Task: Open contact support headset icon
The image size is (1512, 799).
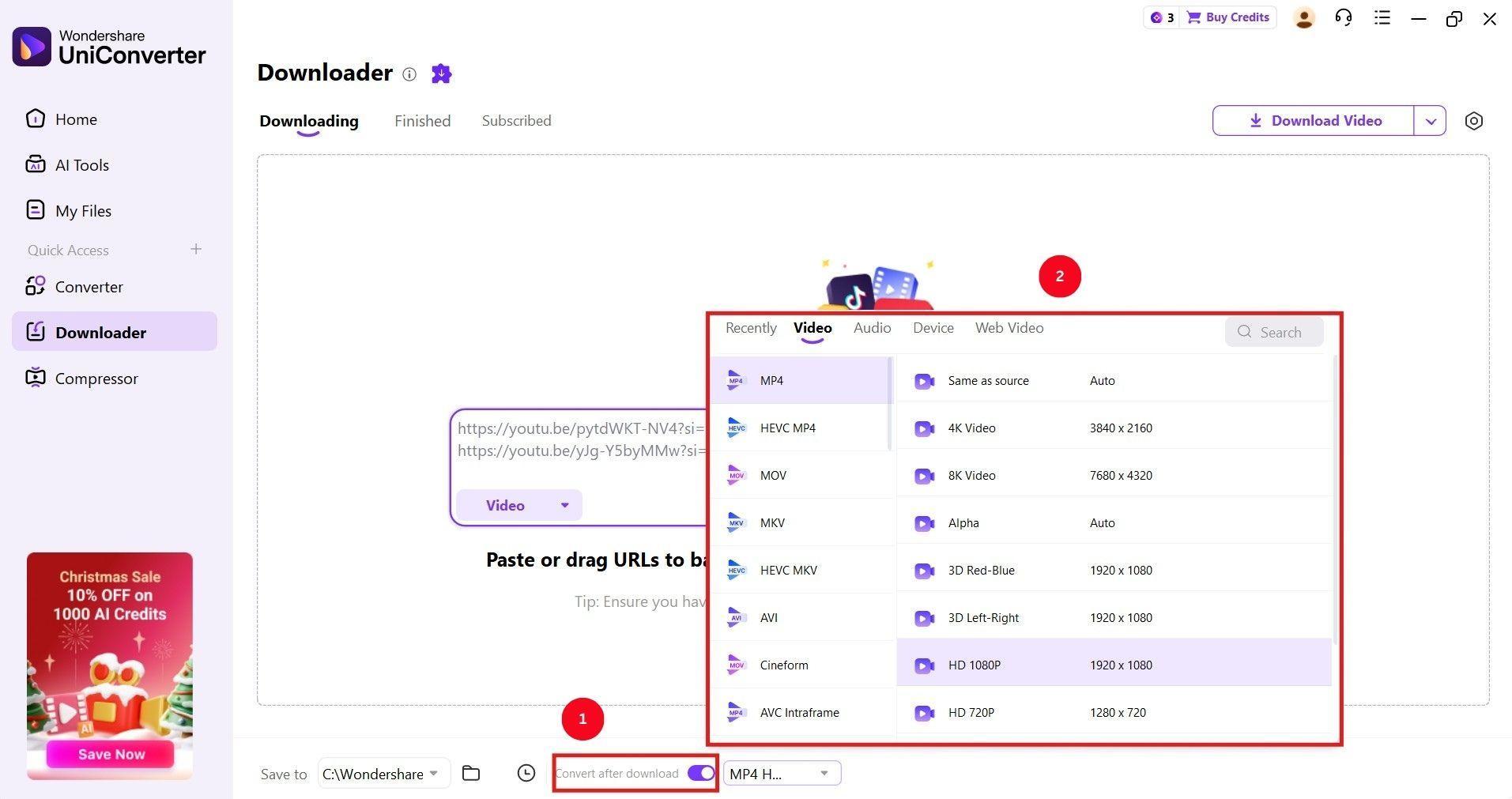Action: [x=1343, y=17]
